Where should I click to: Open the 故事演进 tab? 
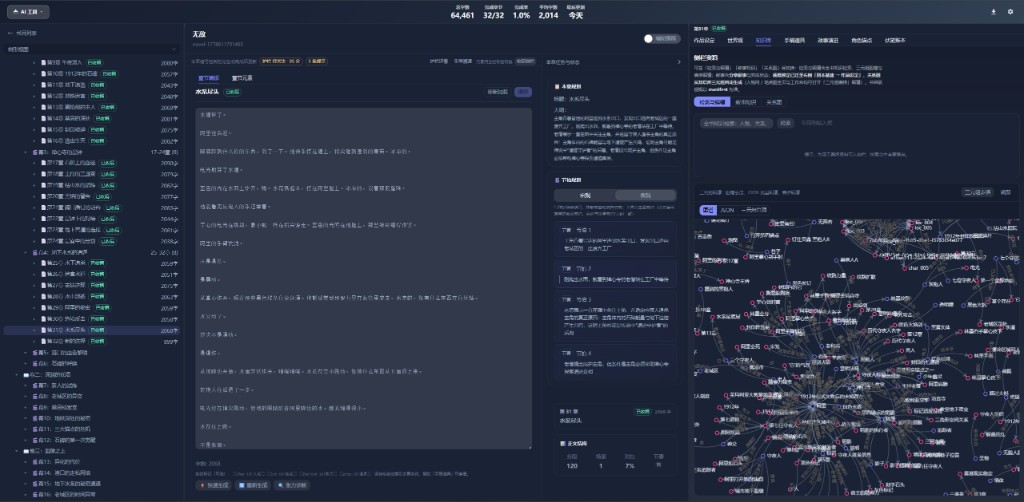pyautogui.click(x=827, y=40)
